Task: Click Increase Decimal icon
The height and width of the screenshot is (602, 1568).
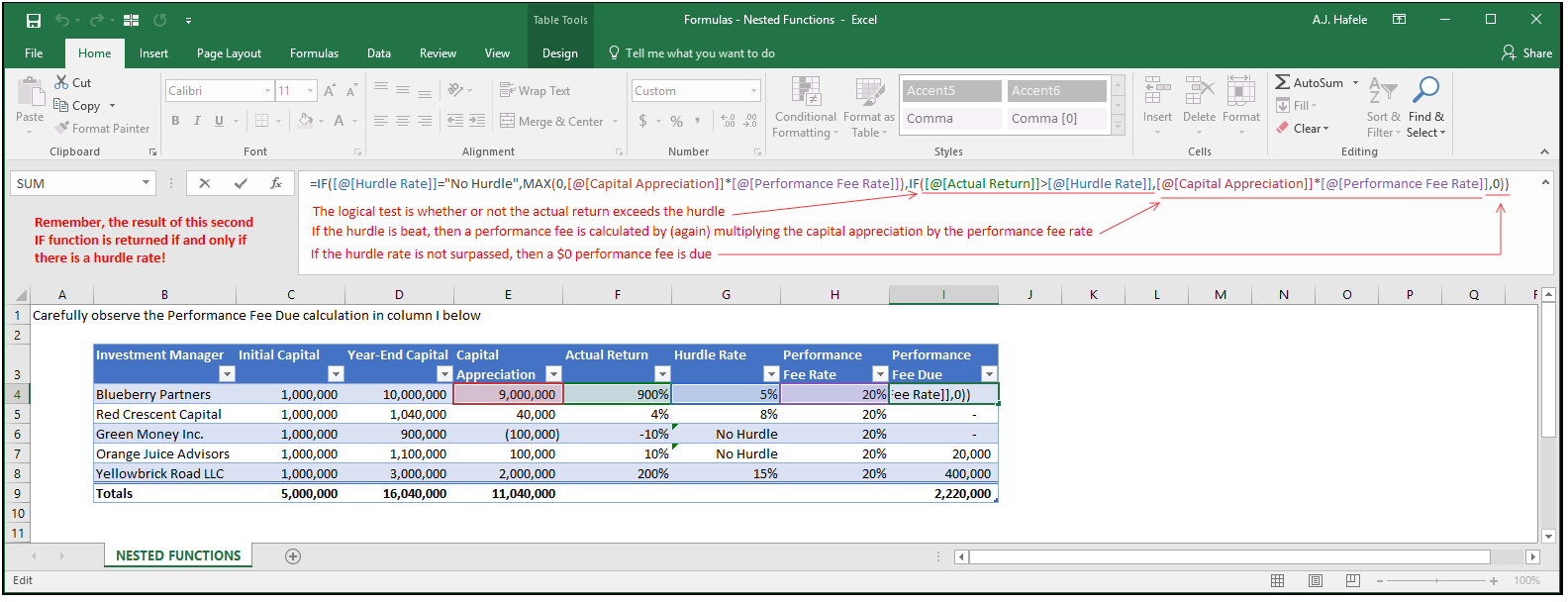Action: 729,121
